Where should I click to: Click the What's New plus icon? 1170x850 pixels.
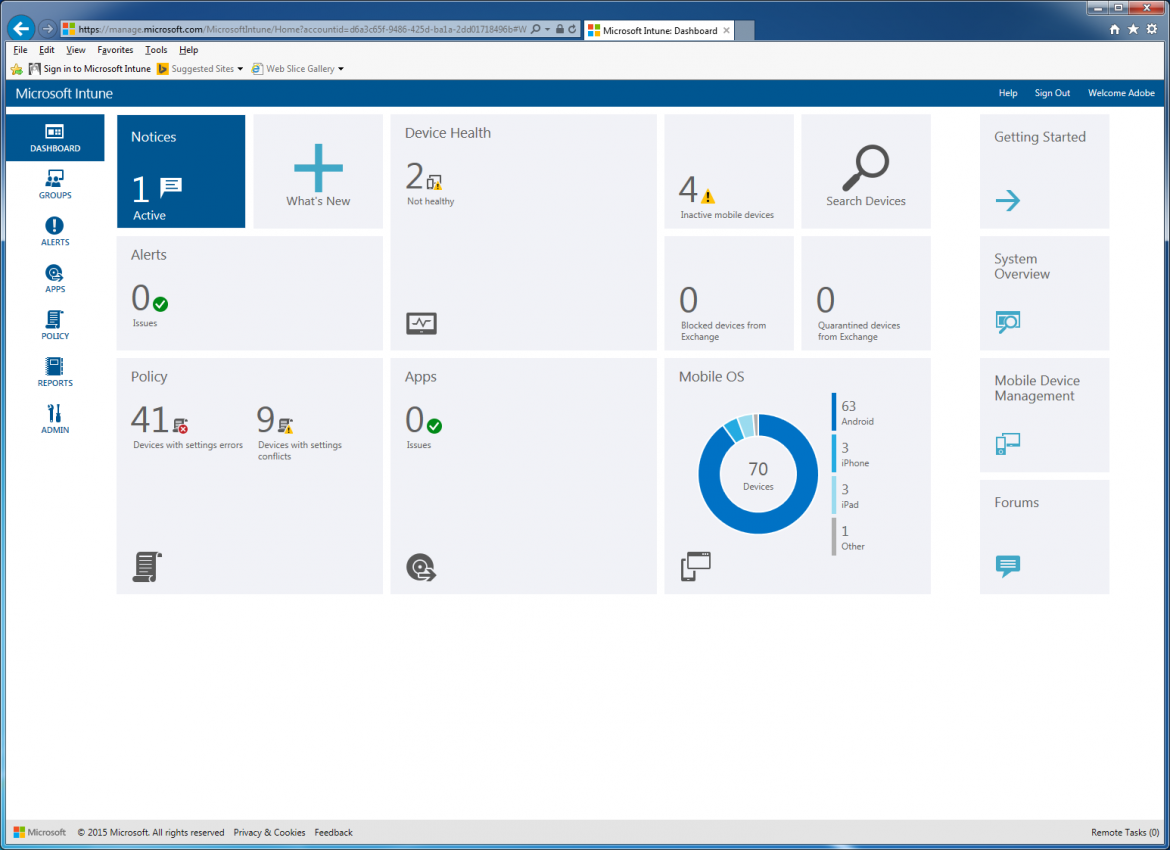[x=318, y=167]
